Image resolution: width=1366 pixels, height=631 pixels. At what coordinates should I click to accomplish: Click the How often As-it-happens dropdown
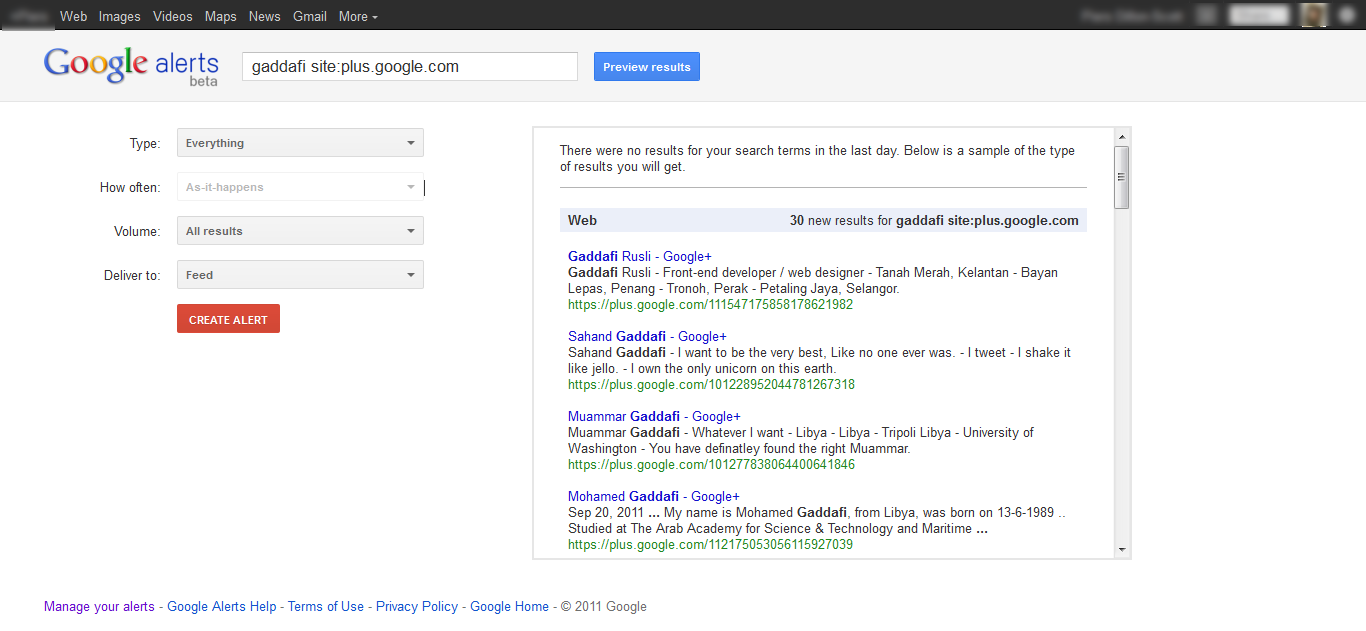click(300, 187)
